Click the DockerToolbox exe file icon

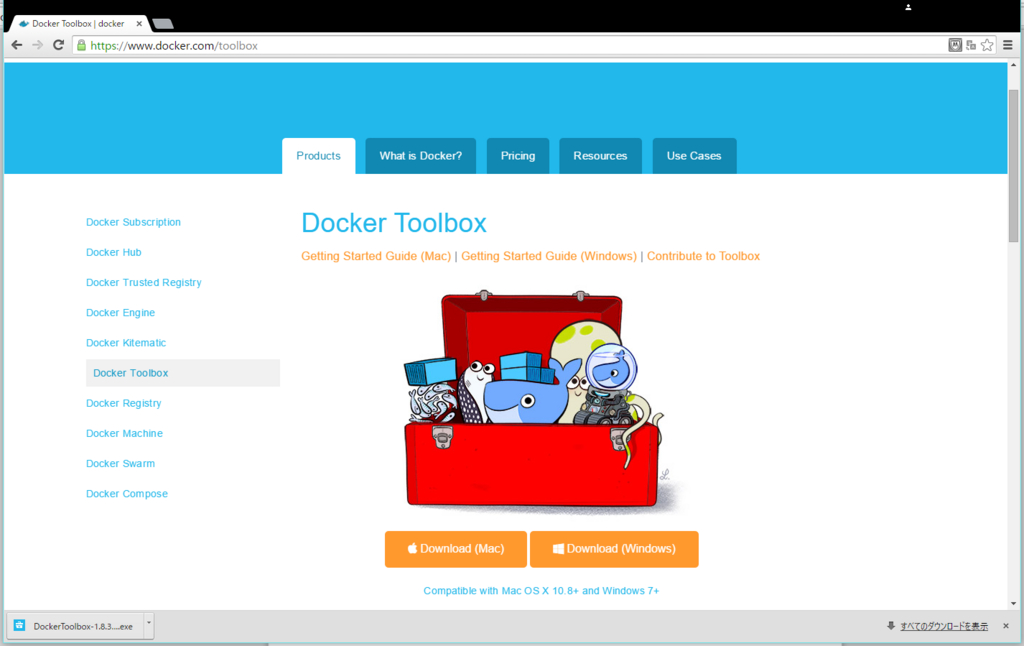pos(20,626)
